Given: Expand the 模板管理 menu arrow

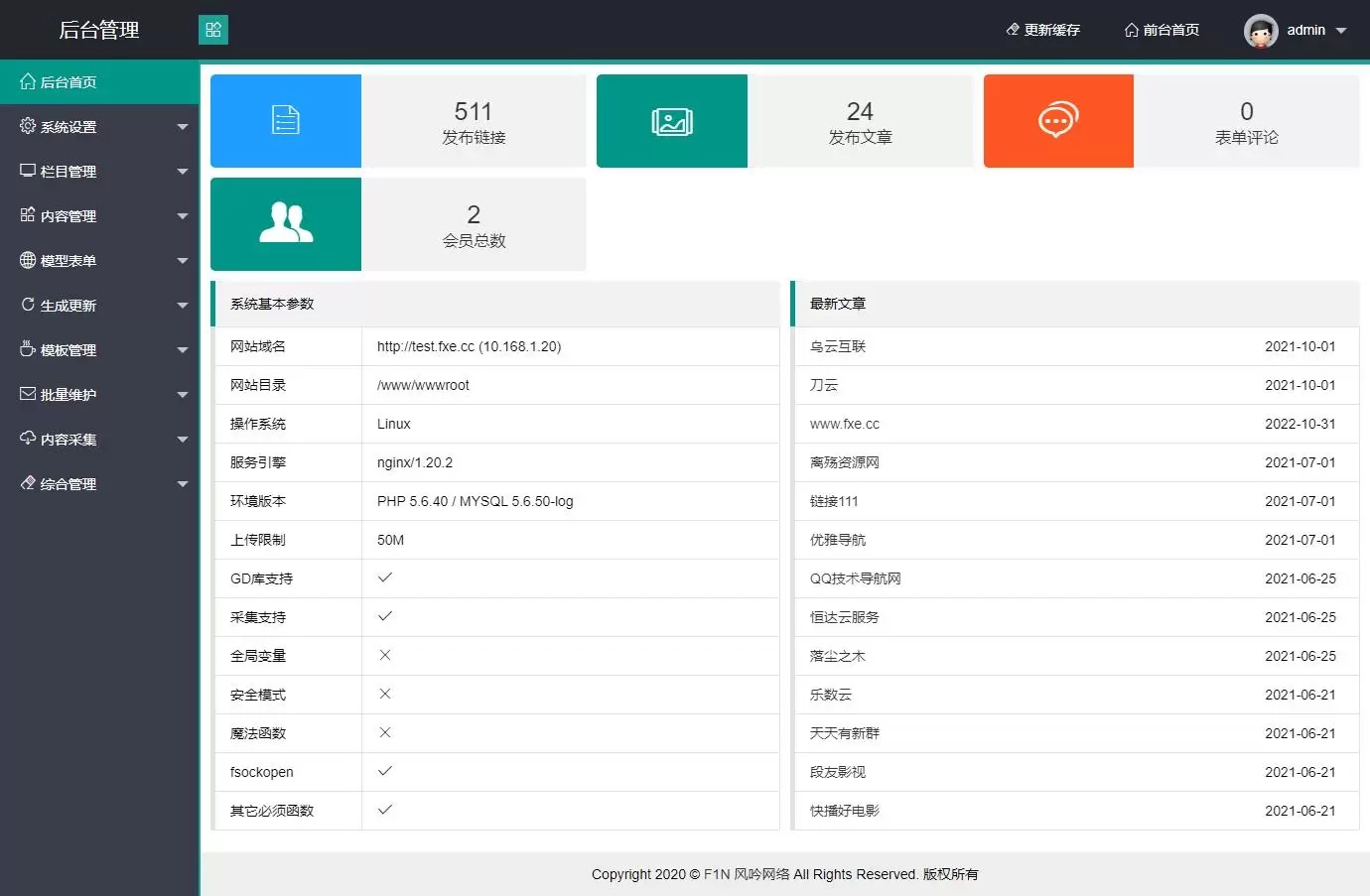Looking at the screenshot, I should [x=182, y=350].
